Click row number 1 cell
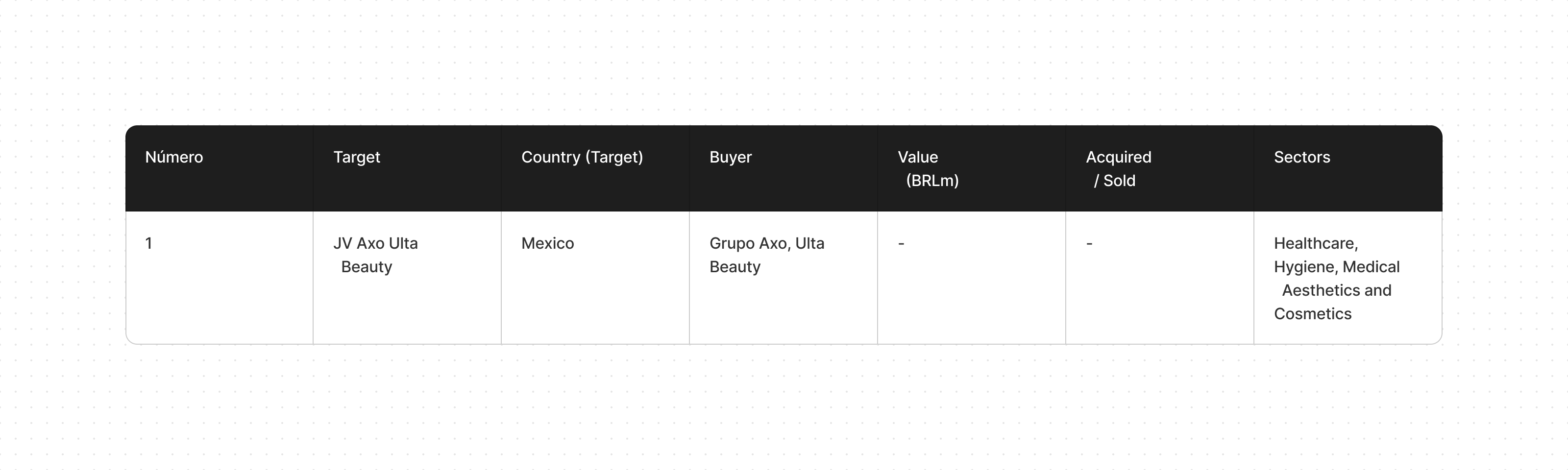1568x470 pixels. click(148, 243)
